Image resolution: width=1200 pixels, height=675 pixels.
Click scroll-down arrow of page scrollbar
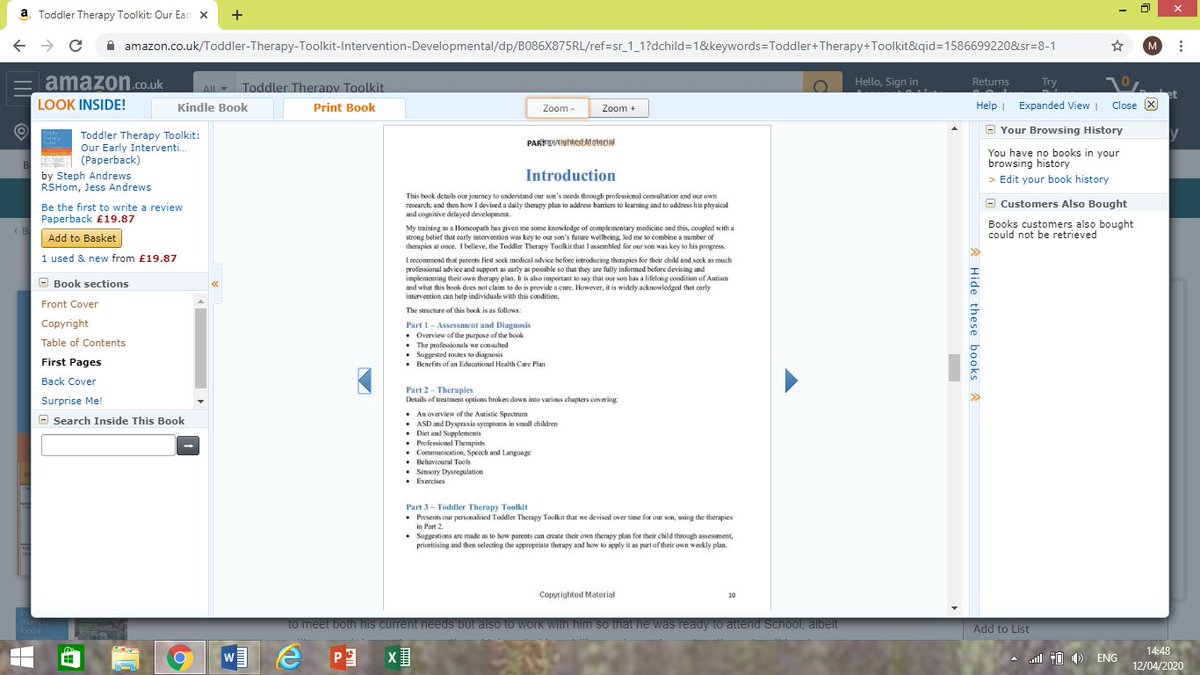click(954, 608)
